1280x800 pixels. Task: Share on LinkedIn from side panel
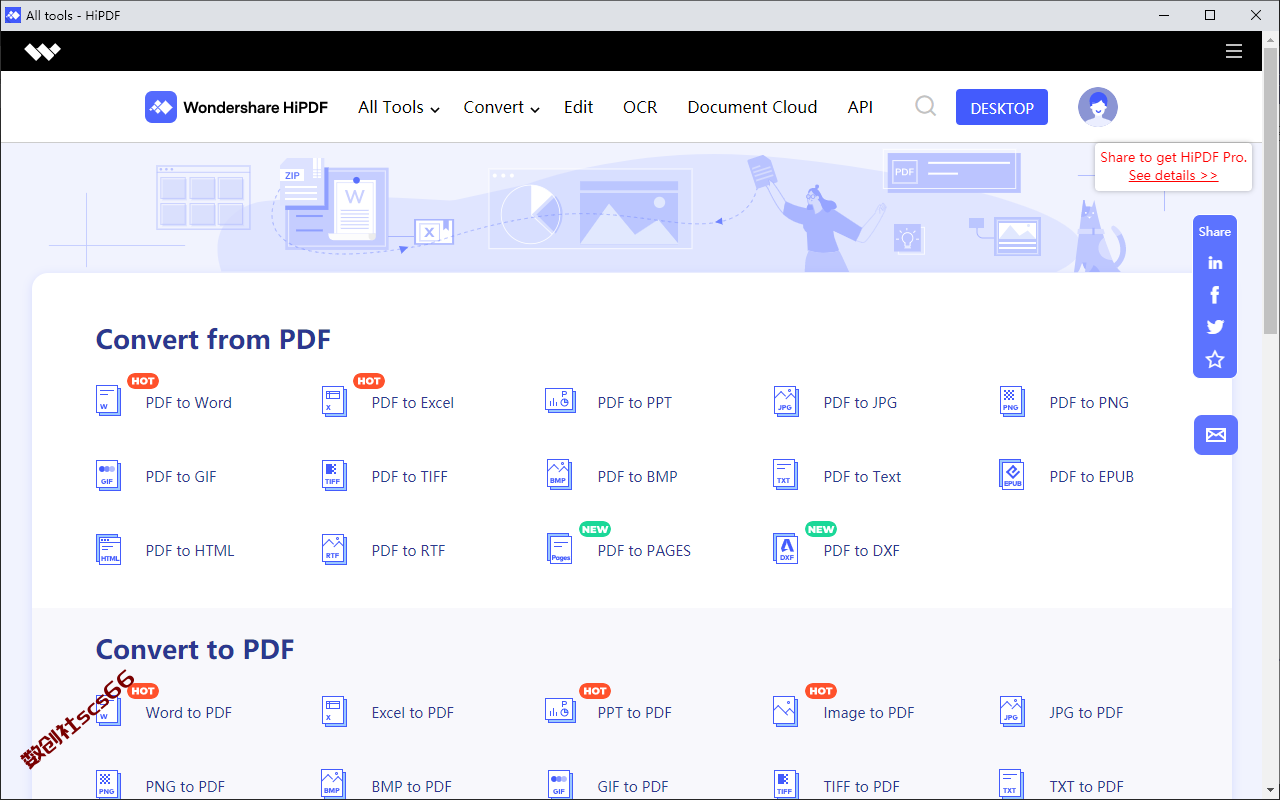1215,263
